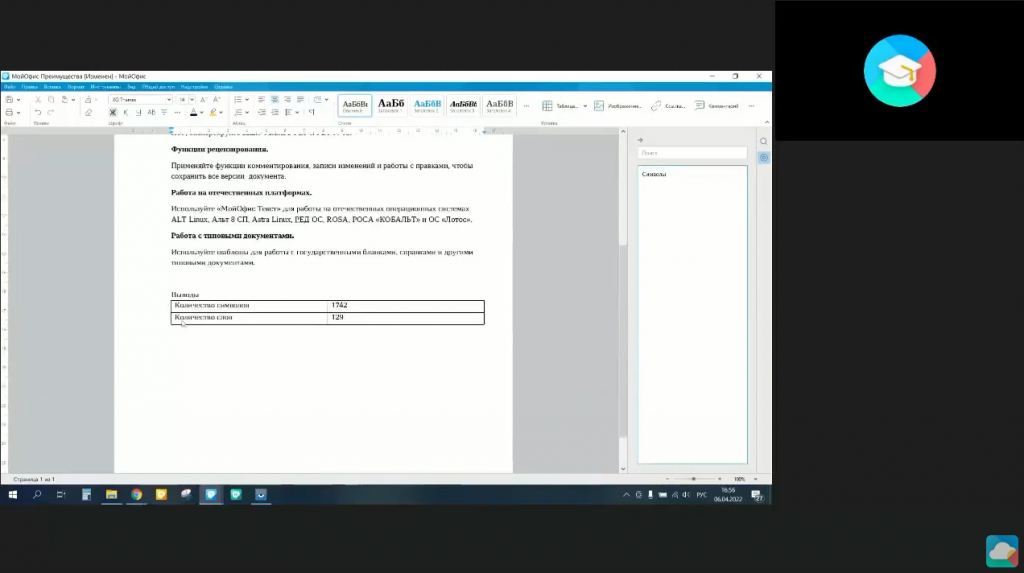Screen dimensions: 1024x573
Task: Click the numbered list icon
Action: point(238,112)
